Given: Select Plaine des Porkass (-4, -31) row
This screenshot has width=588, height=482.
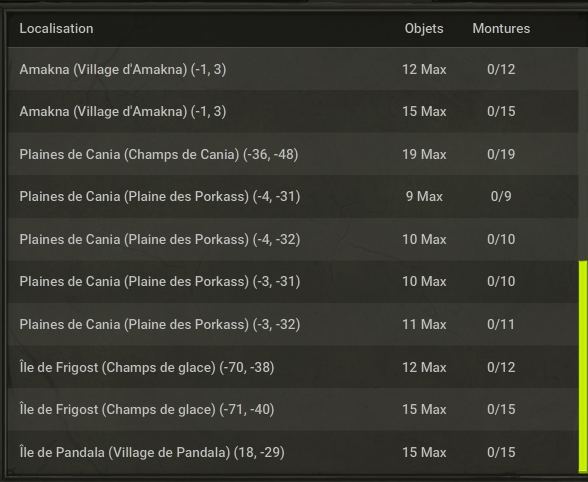Looking at the screenshot, I should 292,197.
